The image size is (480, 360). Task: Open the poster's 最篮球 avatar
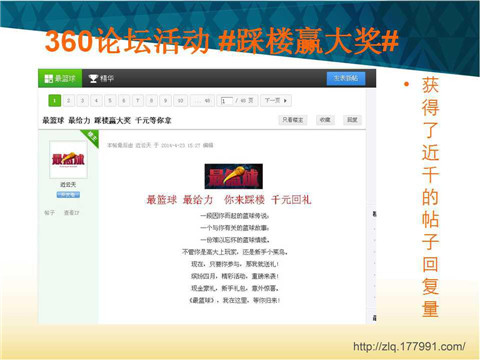tap(68, 159)
